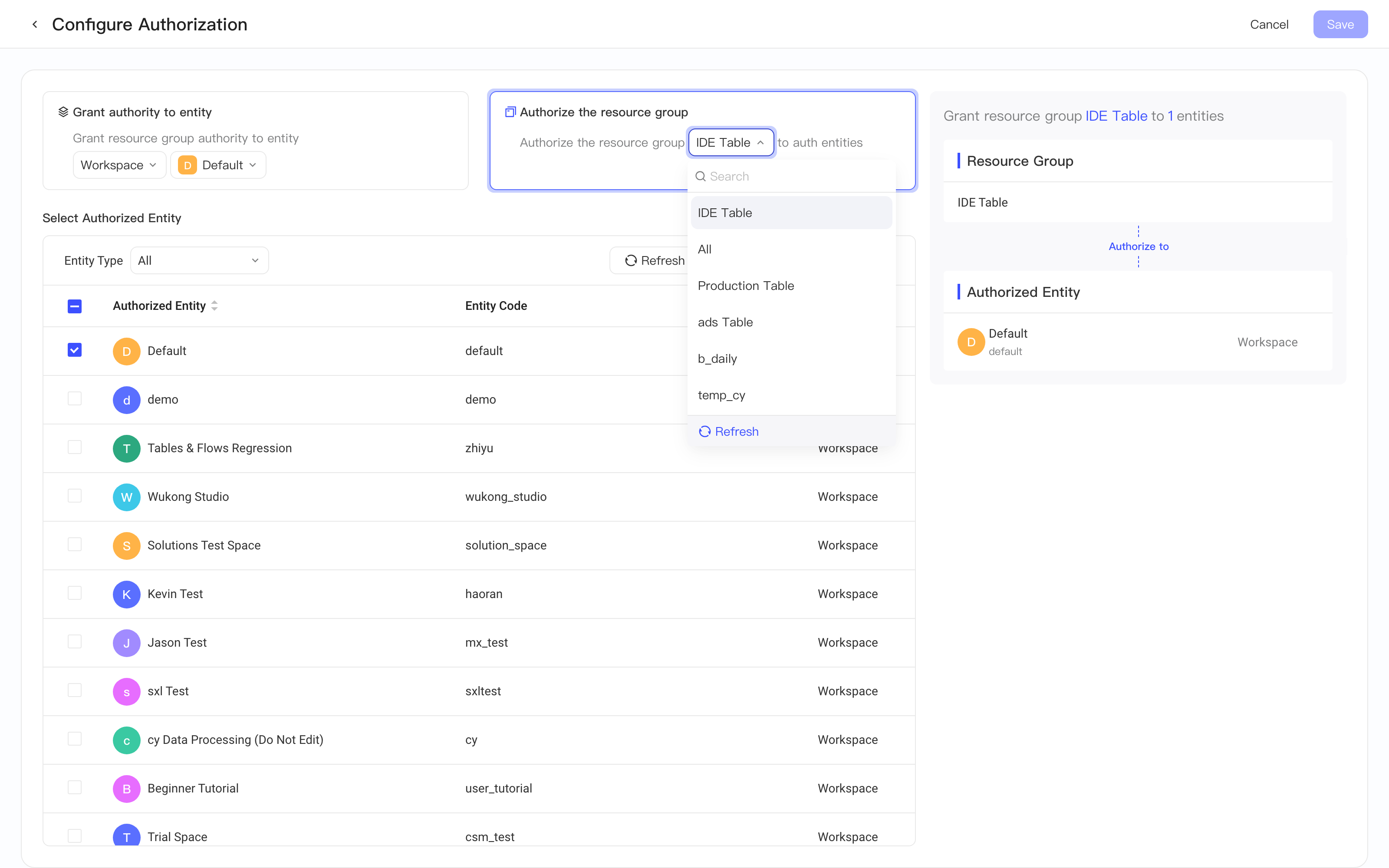1389x868 pixels.
Task: Click the orange D avatar in Default table row
Action: click(x=126, y=352)
